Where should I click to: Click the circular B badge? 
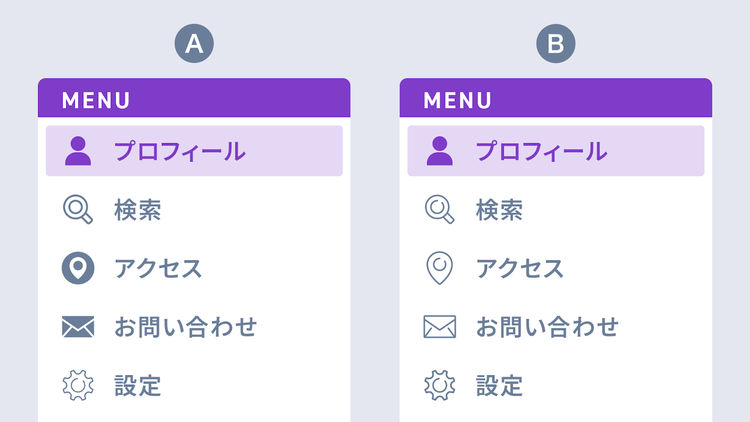click(556, 43)
